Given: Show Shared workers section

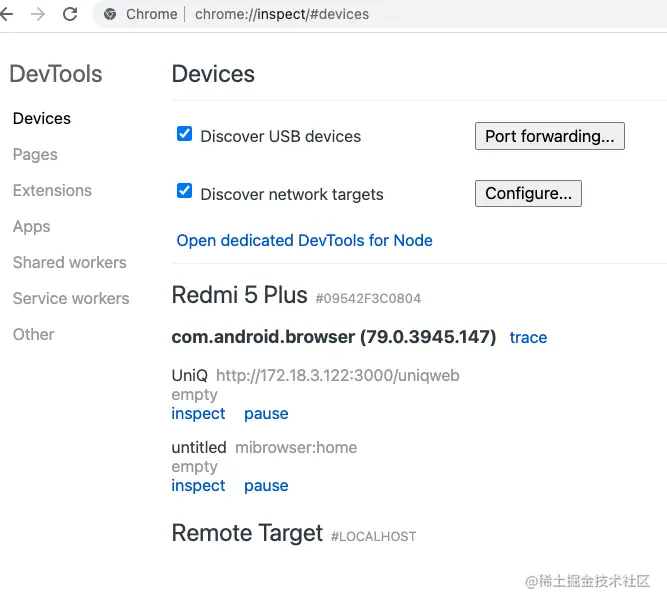Looking at the screenshot, I should click(69, 262).
